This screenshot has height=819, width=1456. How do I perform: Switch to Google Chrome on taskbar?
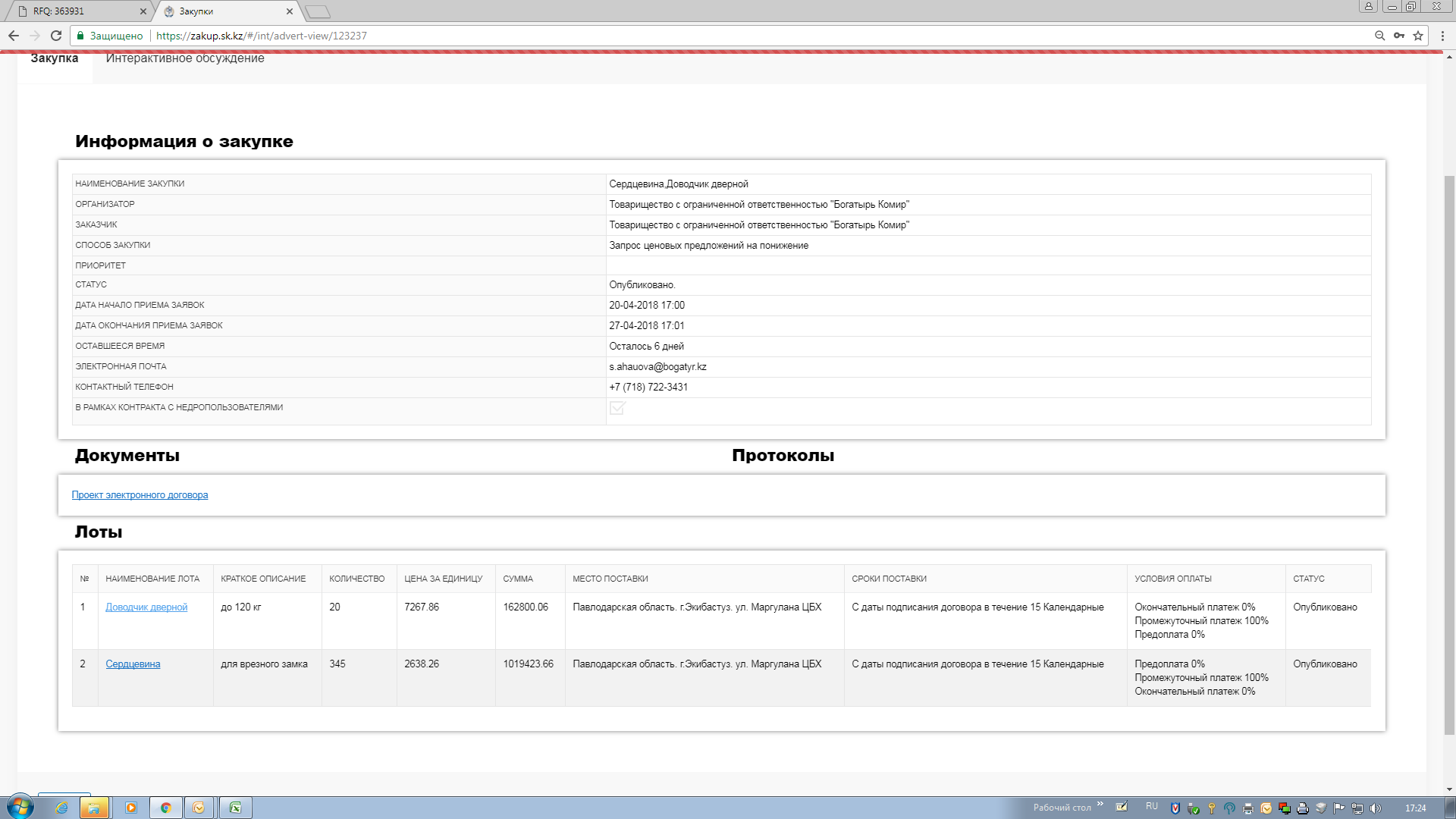click(x=166, y=808)
